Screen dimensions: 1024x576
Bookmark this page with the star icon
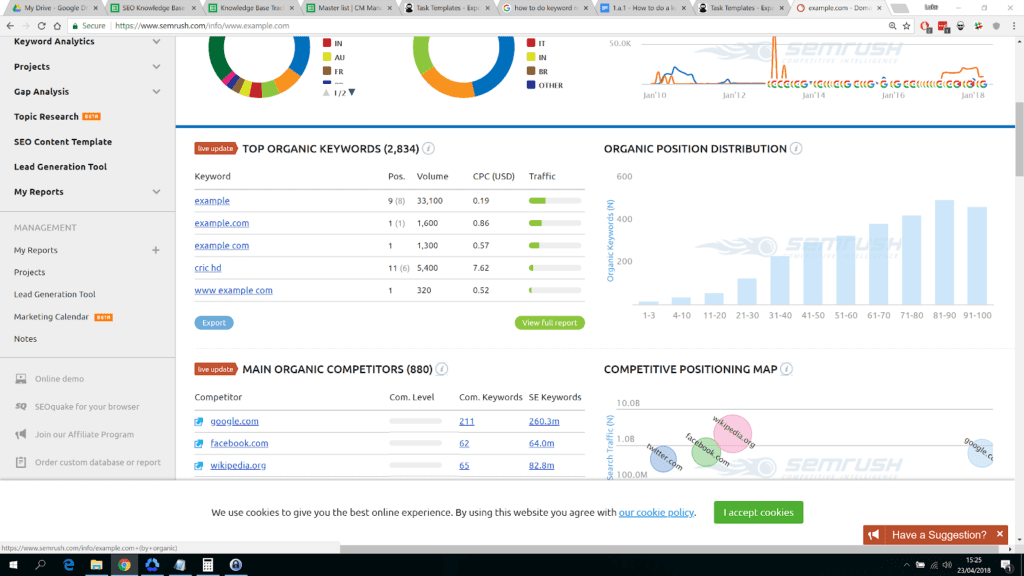click(x=906, y=26)
